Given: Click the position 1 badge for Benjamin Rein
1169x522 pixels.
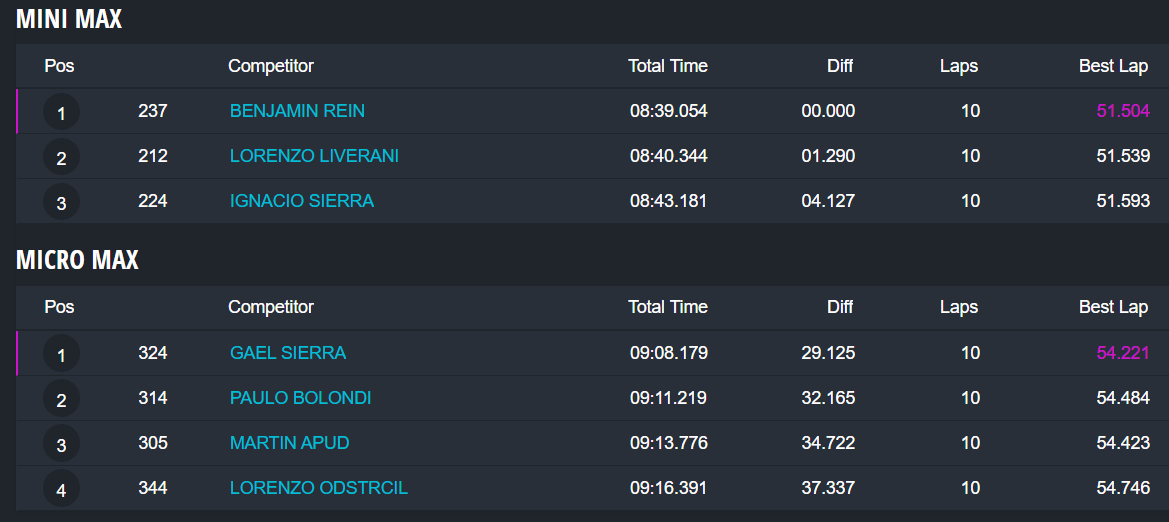Looking at the screenshot, I should [x=61, y=112].
